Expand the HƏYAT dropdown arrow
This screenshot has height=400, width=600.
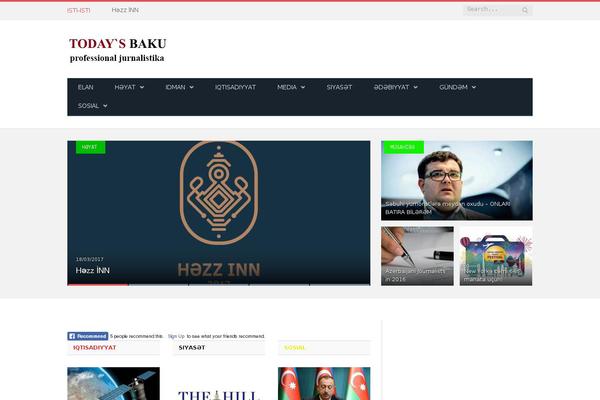pos(142,88)
